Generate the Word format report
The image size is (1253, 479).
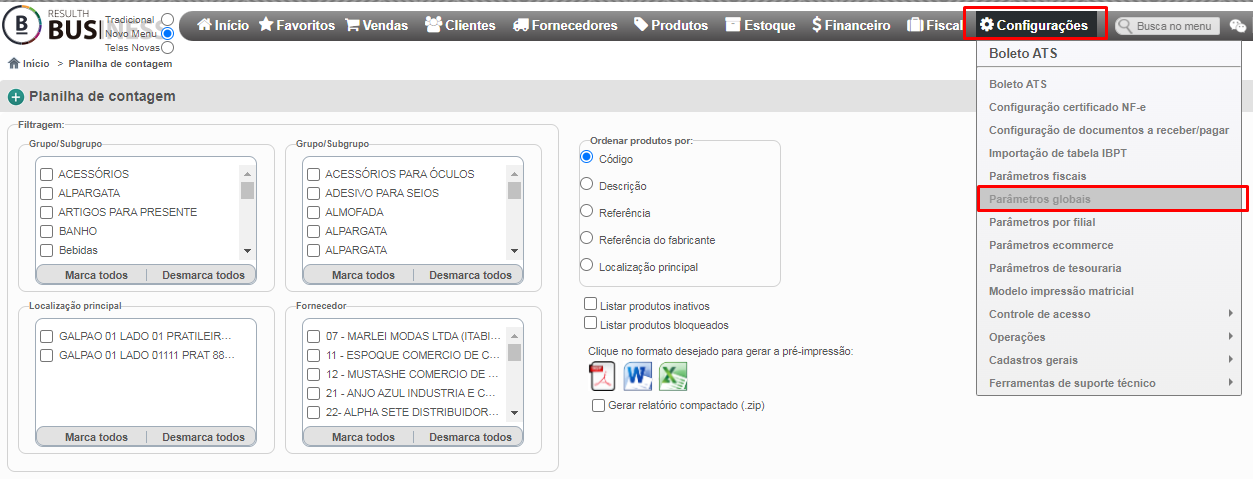point(638,376)
